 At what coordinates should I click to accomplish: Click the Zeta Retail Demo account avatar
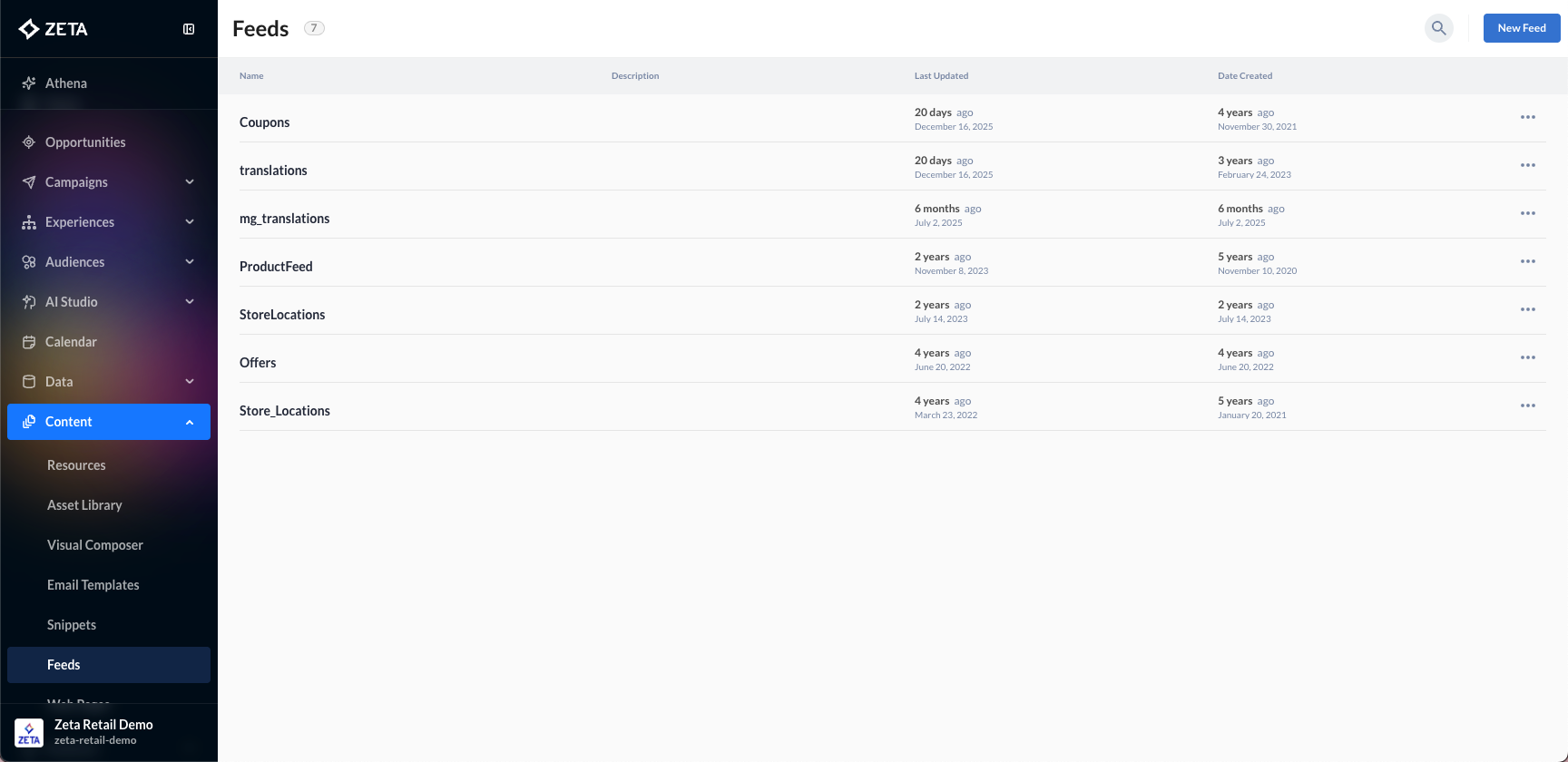point(29,732)
